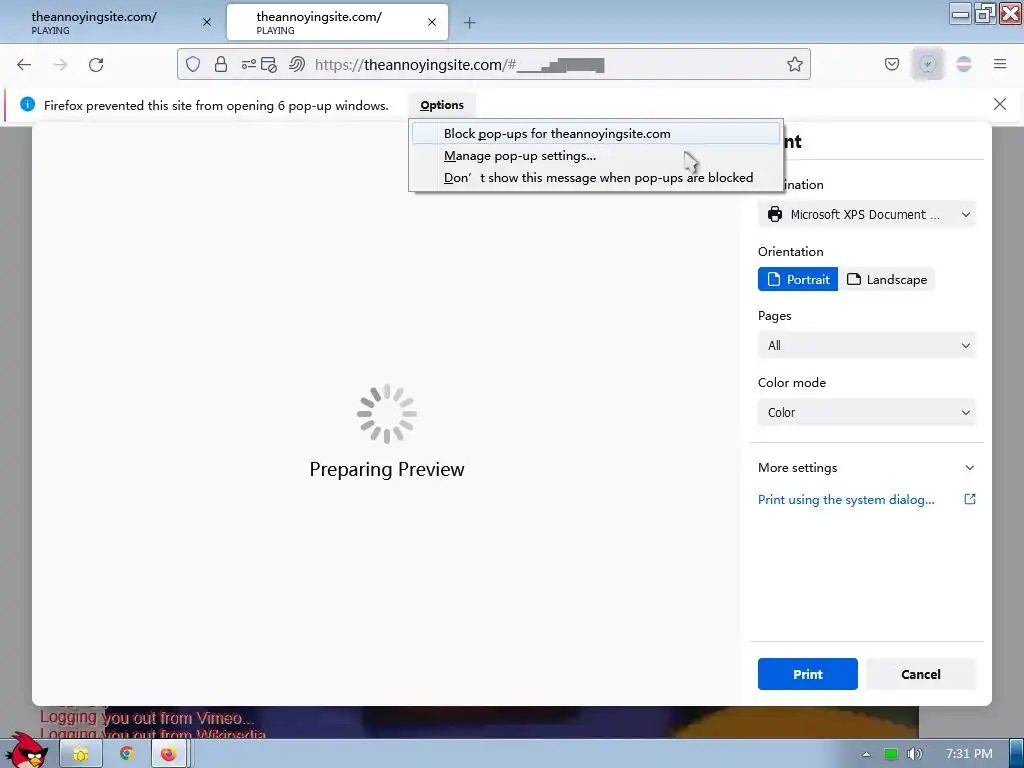This screenshot has height=768, width=1024.
Task: Open Angry Birds start button on taskbar
Action: click(26, 751)
